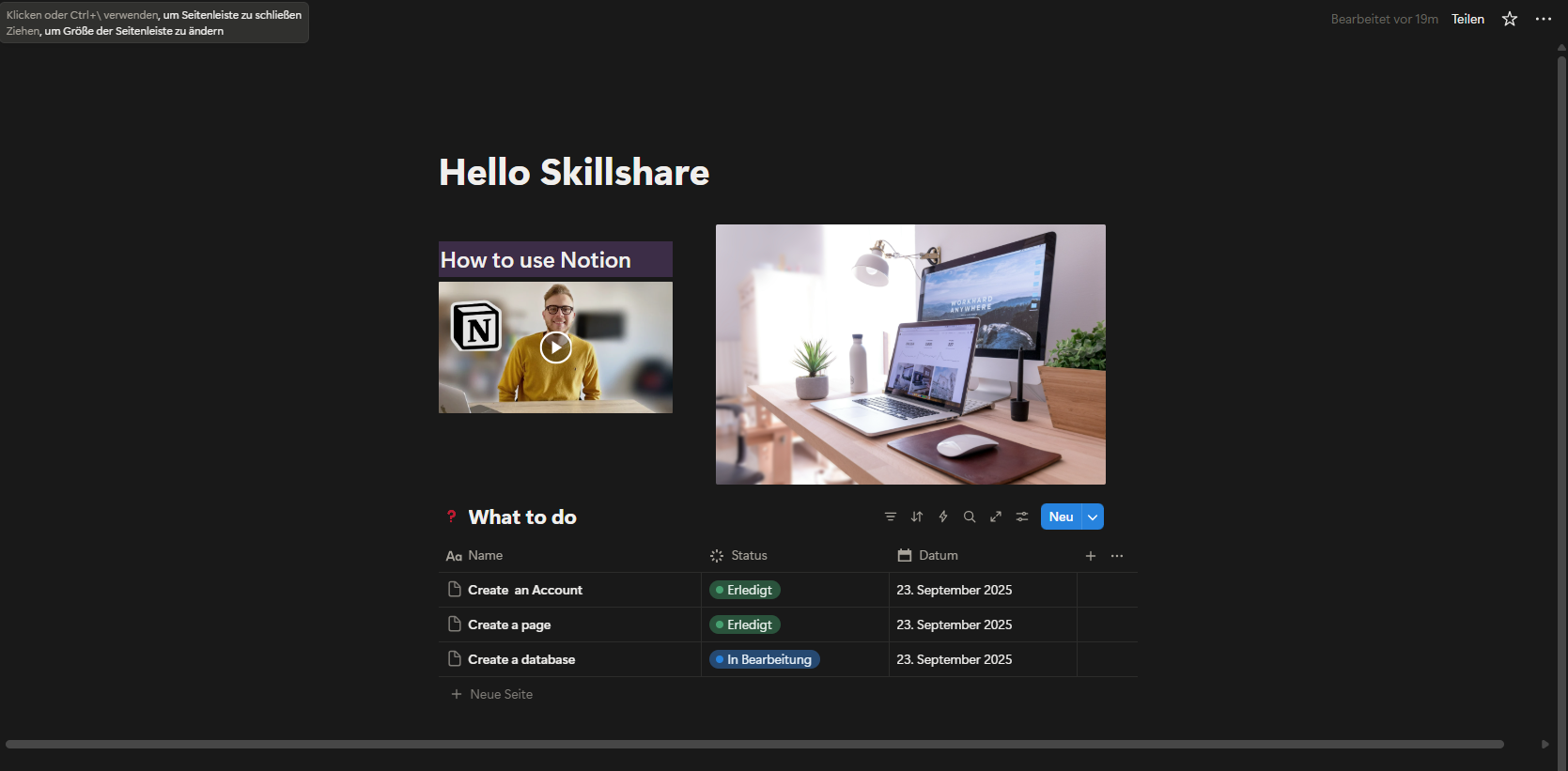Screen dimensions: 1568x771
Task: Click the Teilen share button
Action: point(1467,19)
